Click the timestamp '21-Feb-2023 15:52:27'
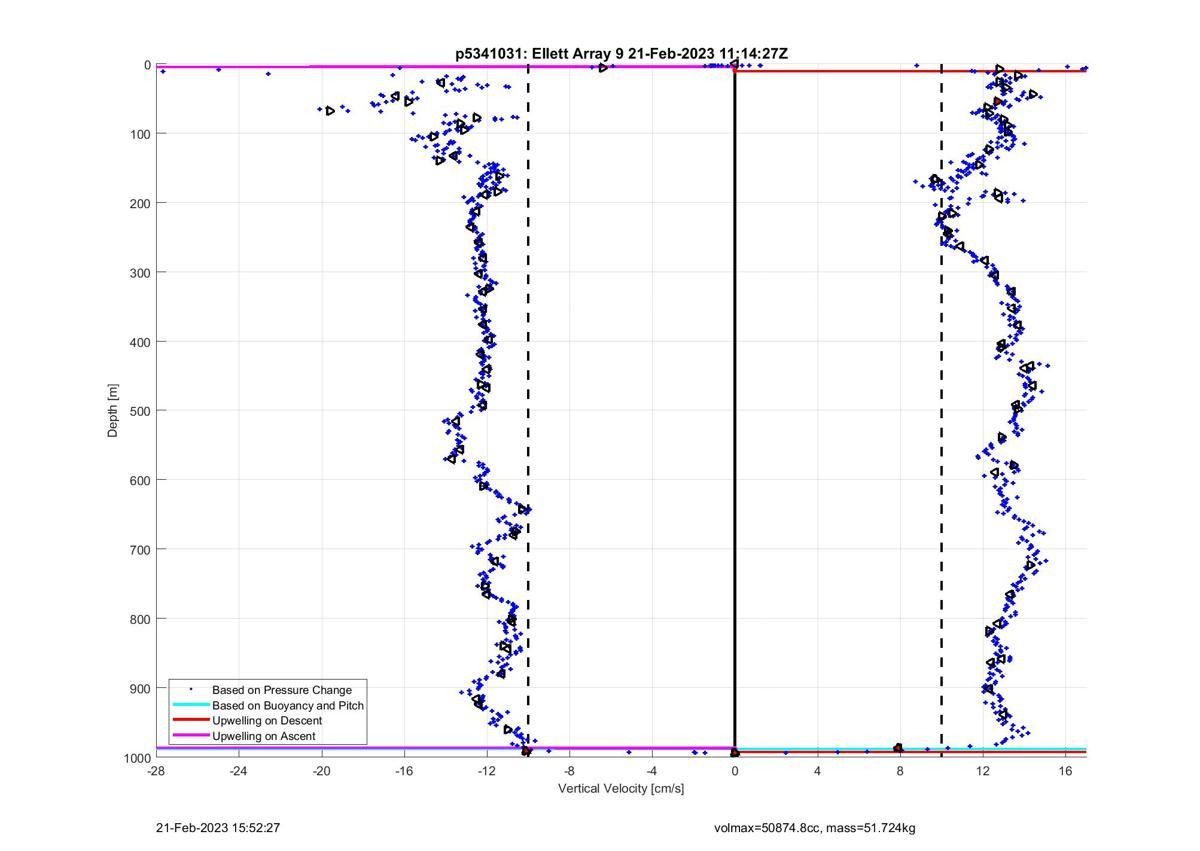This screenshot has height=851, width=1200. click(218, 828)
